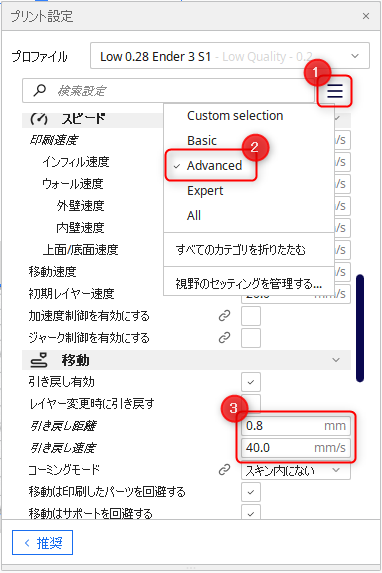Click the speed category gauge icon
Image resolution: width=382 pixels, height=573 pixels.
(39, 118)
